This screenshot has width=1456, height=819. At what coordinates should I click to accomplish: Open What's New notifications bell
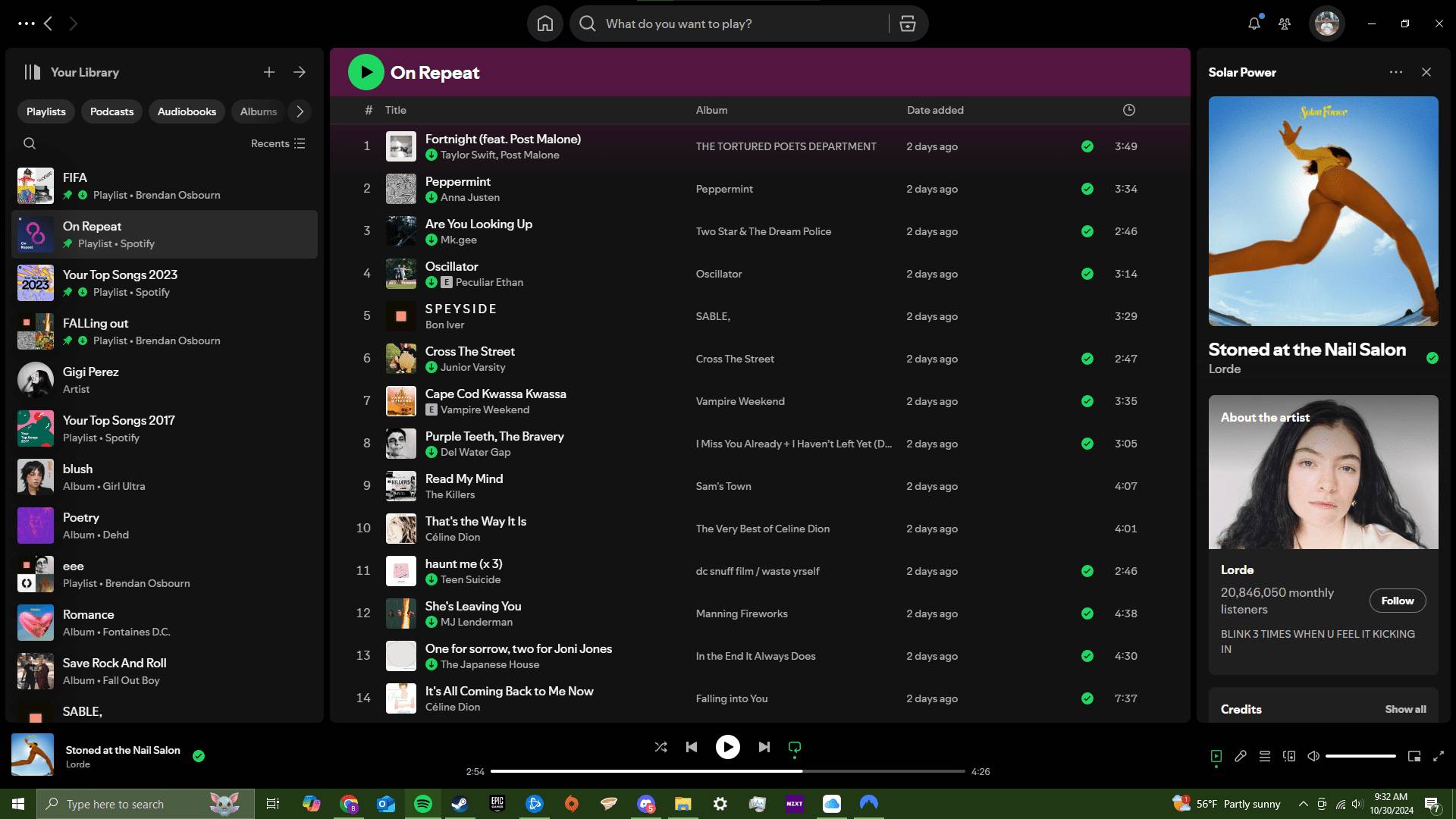[1254, 24]
